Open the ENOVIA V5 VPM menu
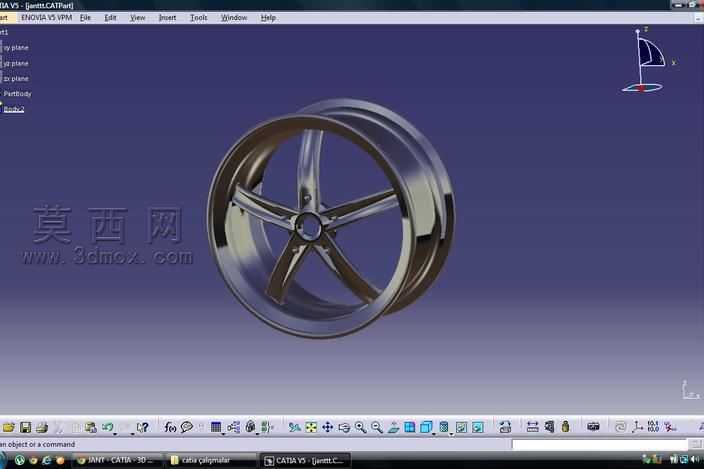 (x=47, y=18)
